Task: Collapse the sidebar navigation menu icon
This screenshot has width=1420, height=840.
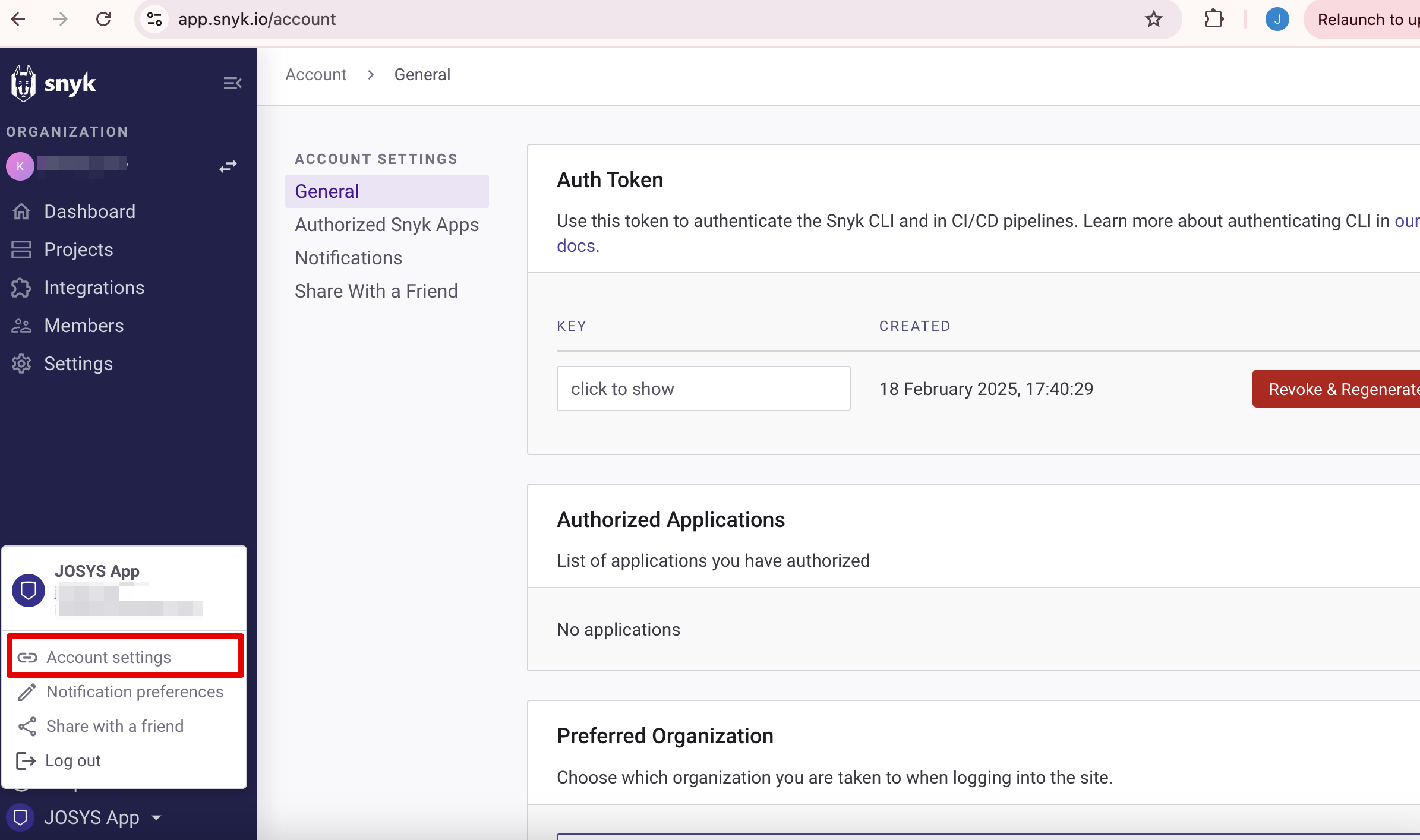Action: click(232, 83)
